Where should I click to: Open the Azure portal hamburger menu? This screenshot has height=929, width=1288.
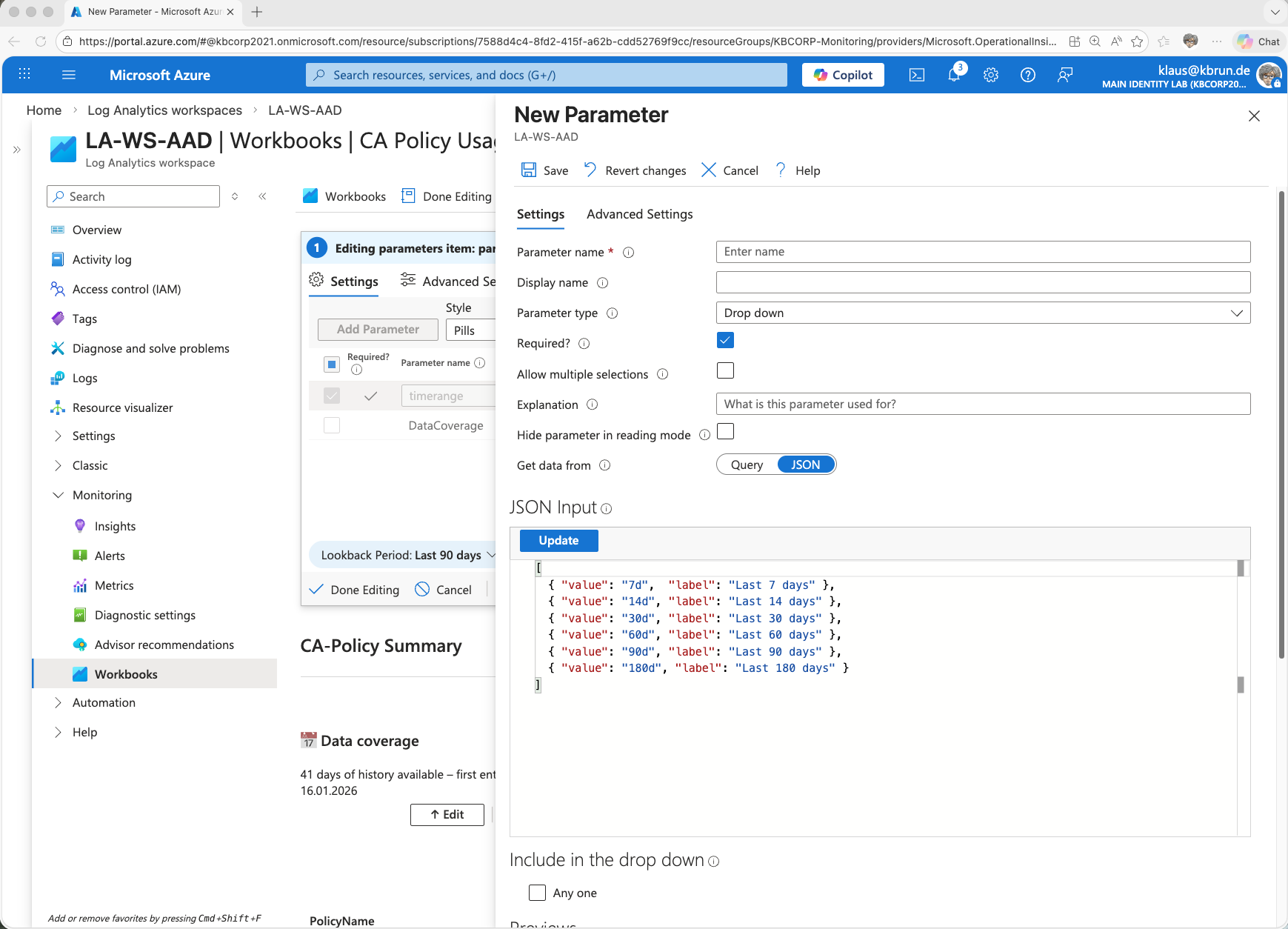[69, 75]
